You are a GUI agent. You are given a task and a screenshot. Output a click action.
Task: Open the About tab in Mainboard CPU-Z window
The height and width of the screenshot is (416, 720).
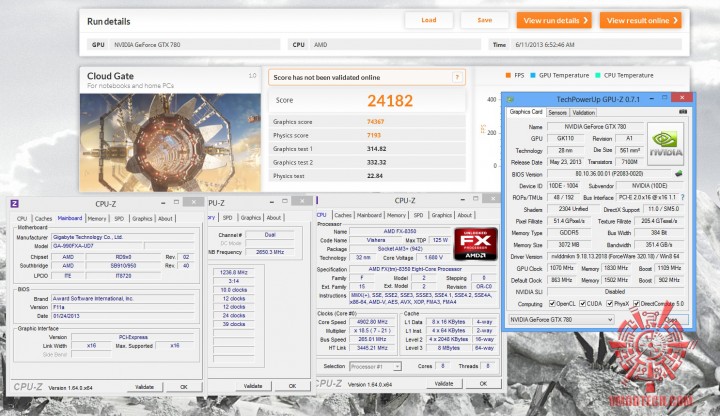point(165,219)
